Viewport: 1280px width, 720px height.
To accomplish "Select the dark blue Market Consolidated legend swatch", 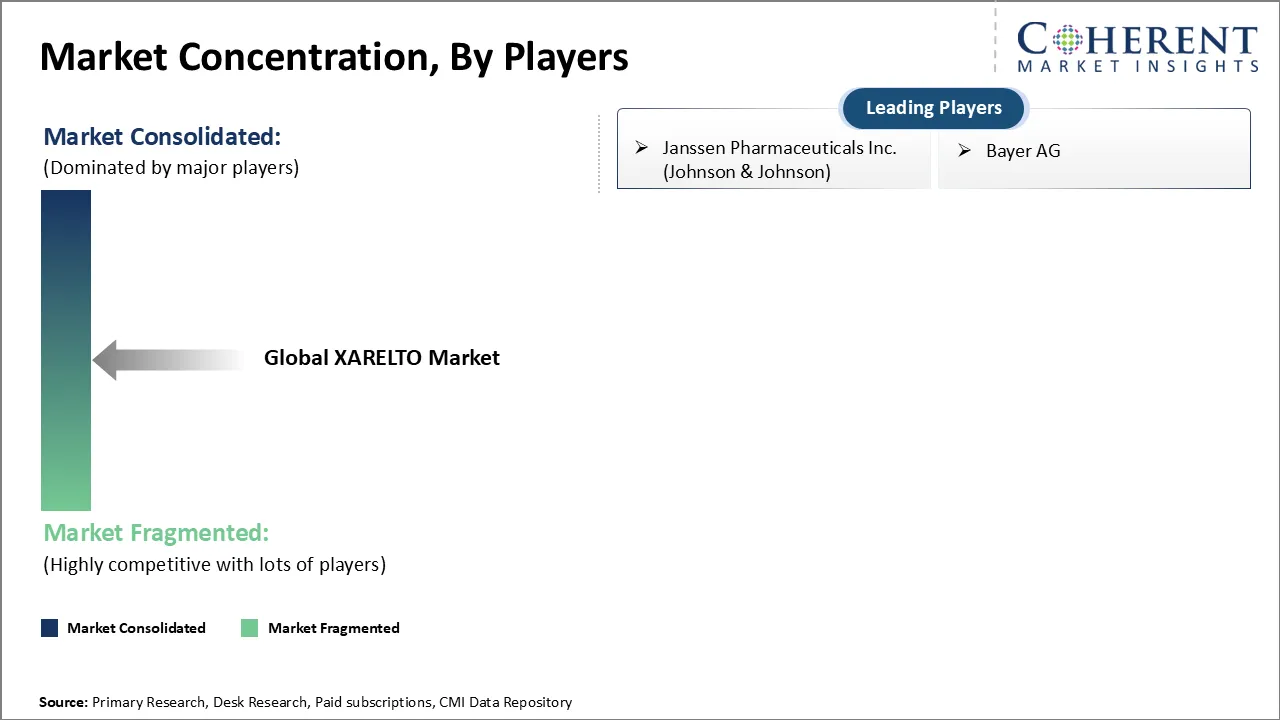I will point(50,628).
